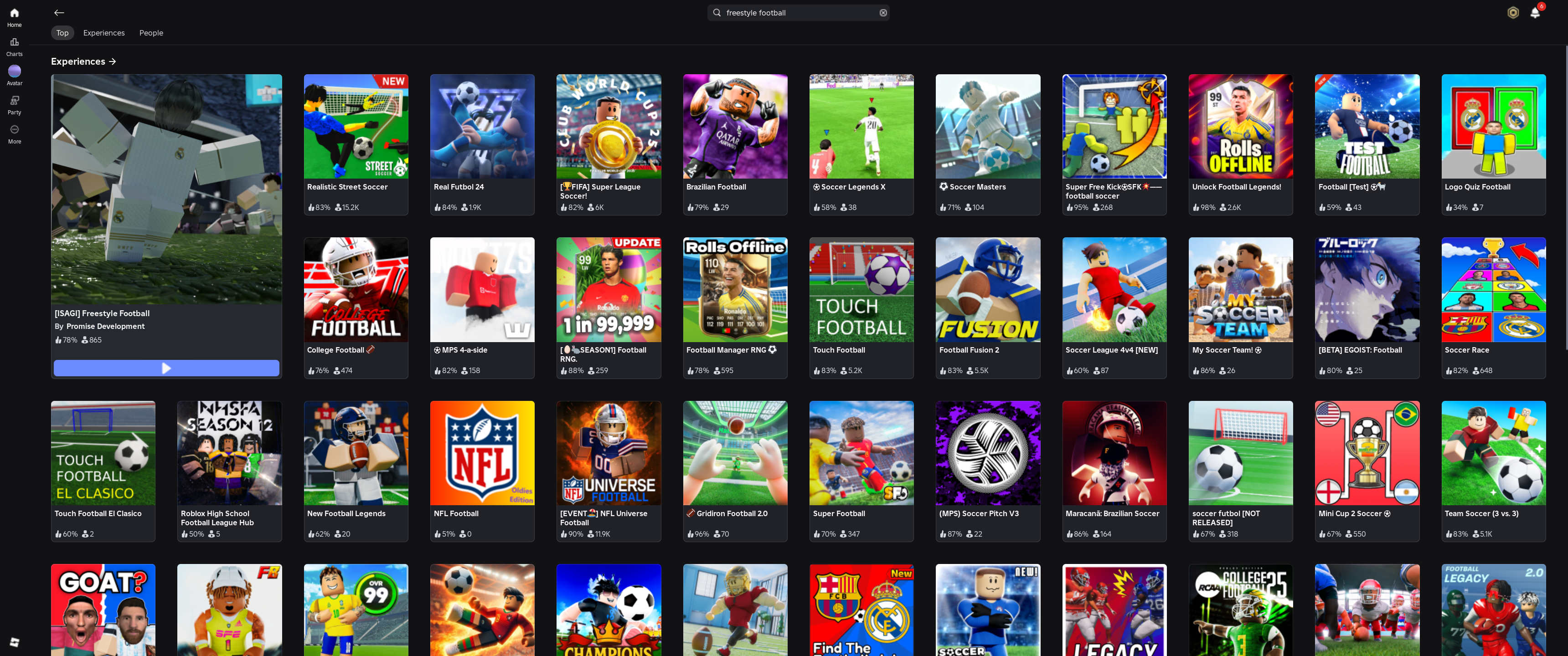
Task: Switch to the Experiences tab
Action: (103, 33)
